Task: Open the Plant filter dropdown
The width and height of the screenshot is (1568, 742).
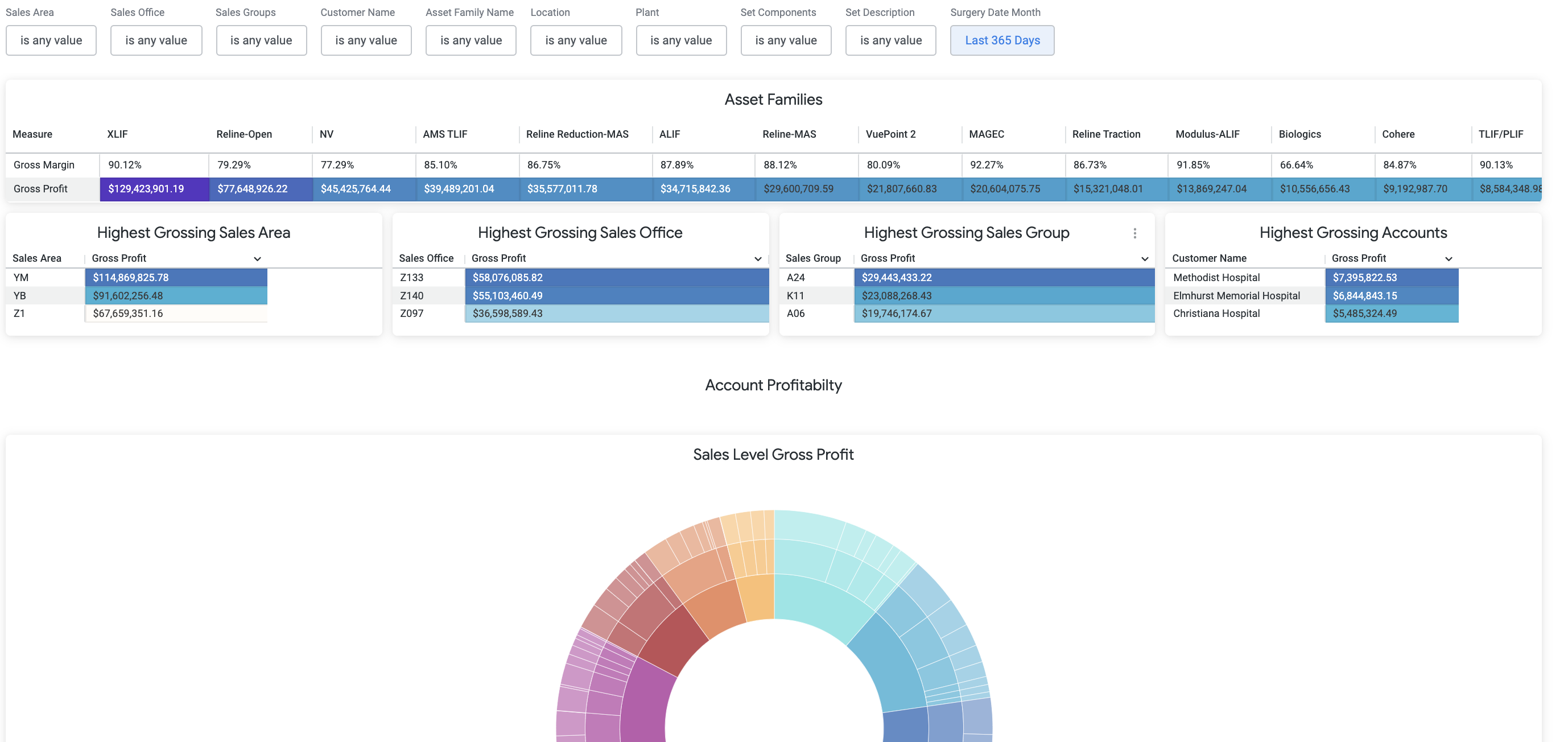Action: pyautogui.click(x=681, y=40)
